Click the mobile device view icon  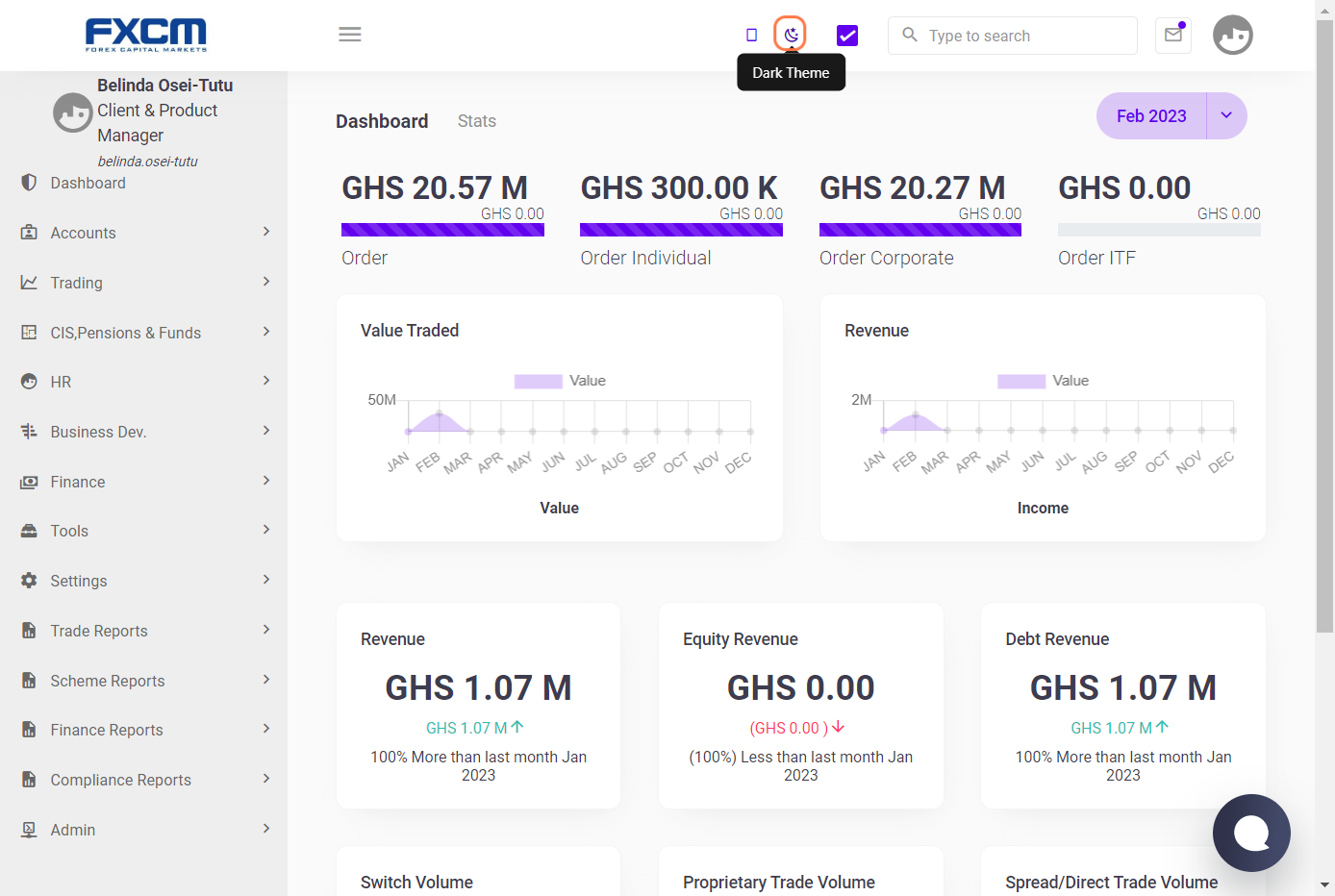click(x=752, y=35)
